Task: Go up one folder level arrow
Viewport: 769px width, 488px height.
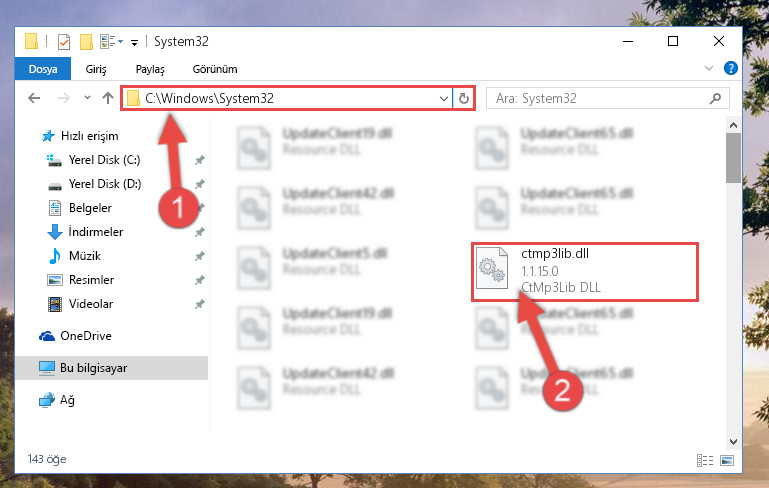Action: (x=108, y=98)
